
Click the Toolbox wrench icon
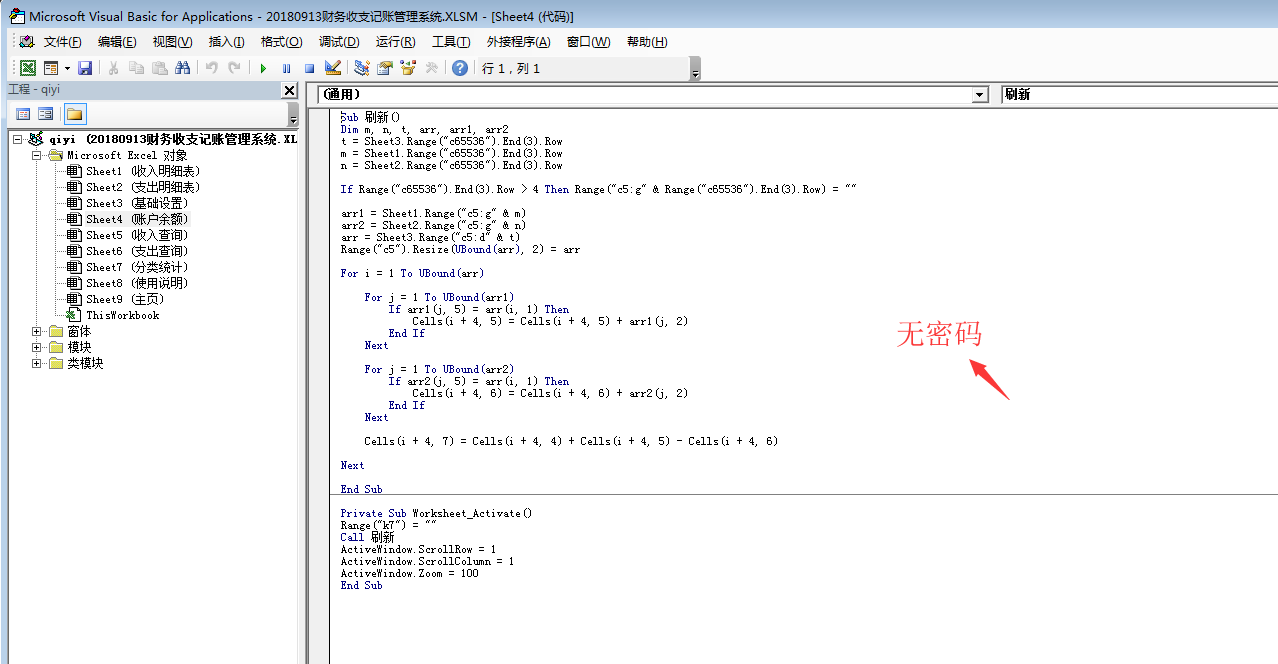point(431,68)
